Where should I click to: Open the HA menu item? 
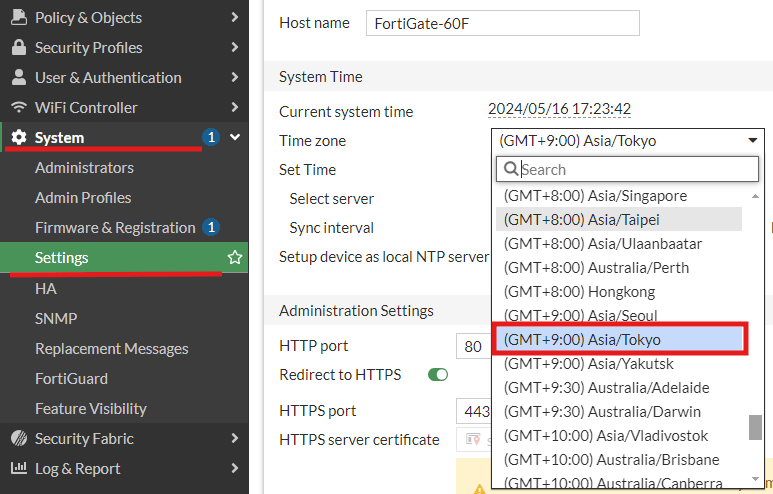click(x=45, y=288)
